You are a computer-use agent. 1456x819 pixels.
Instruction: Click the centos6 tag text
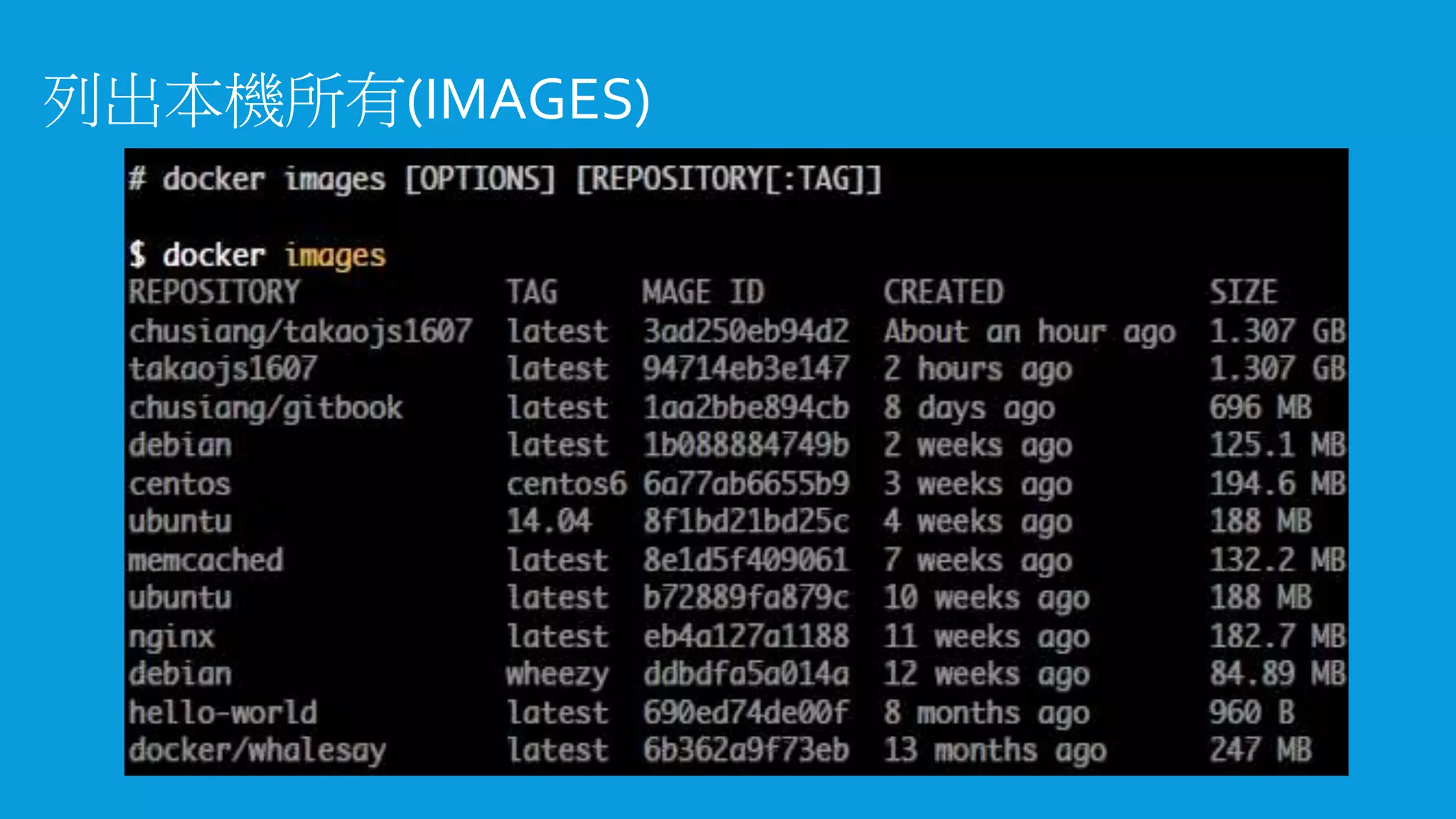566,484
